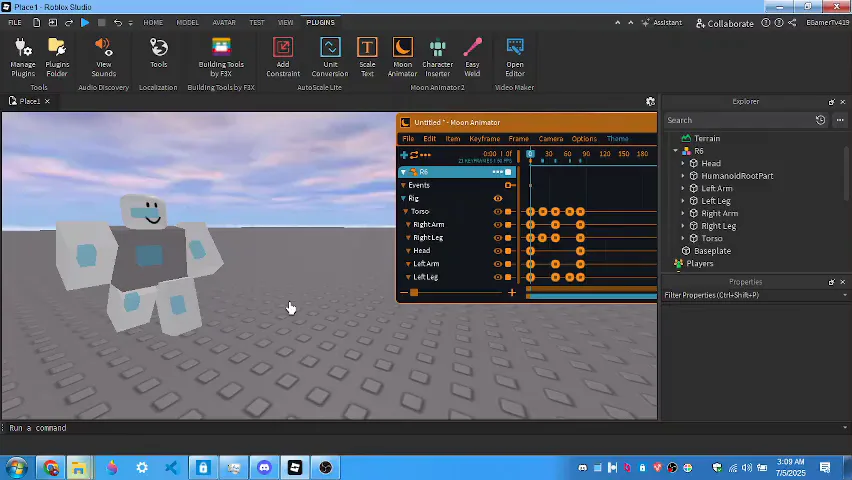
Task: Close the Place1 document tab
Action: (x=47, y=101)
